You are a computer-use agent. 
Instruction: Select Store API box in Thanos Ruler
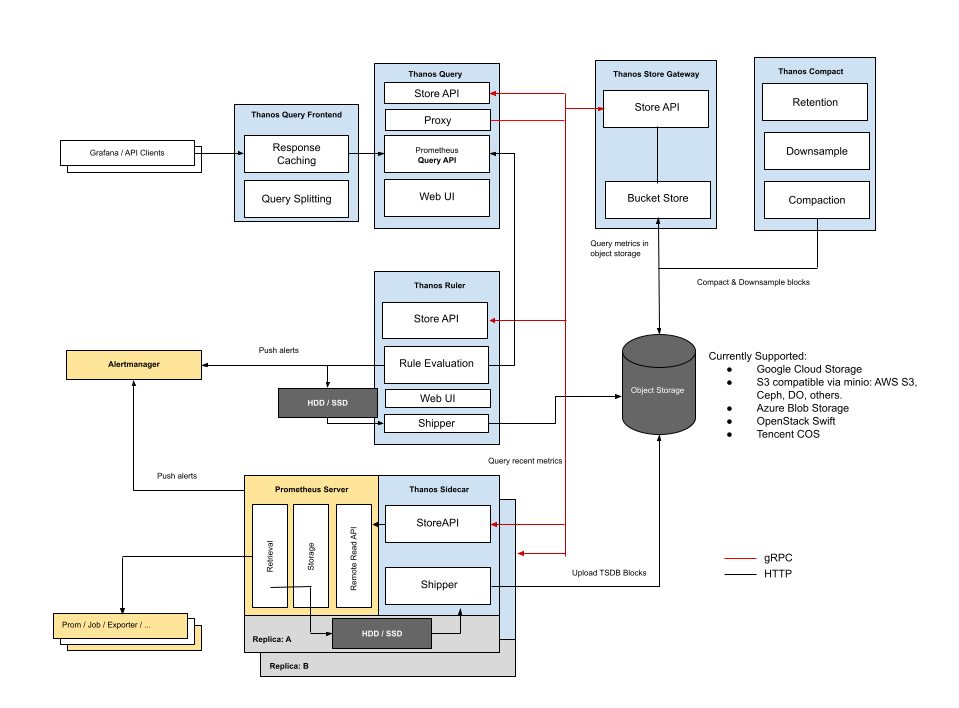click(x=435, y=320)
